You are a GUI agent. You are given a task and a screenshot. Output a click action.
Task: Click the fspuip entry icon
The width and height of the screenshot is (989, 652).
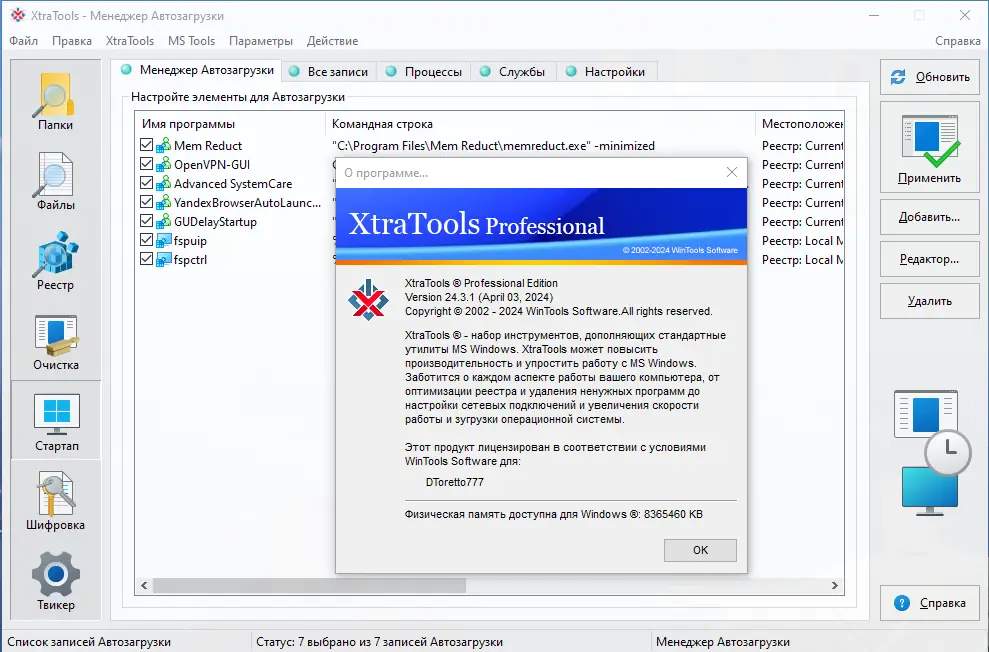163,240
